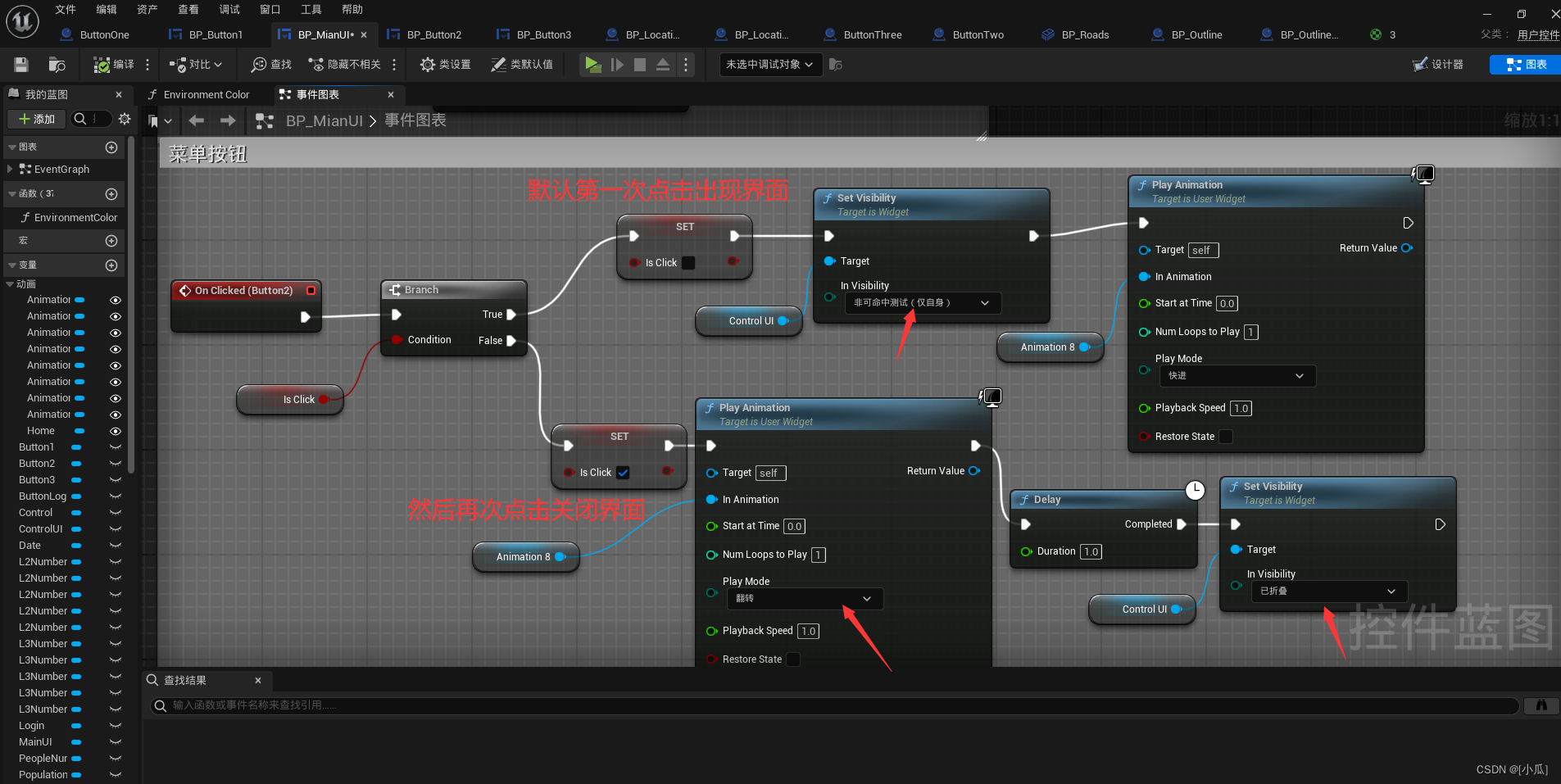
Task: Toggle visibility eye of ButtonLog variable
Action: coord(116,496)
